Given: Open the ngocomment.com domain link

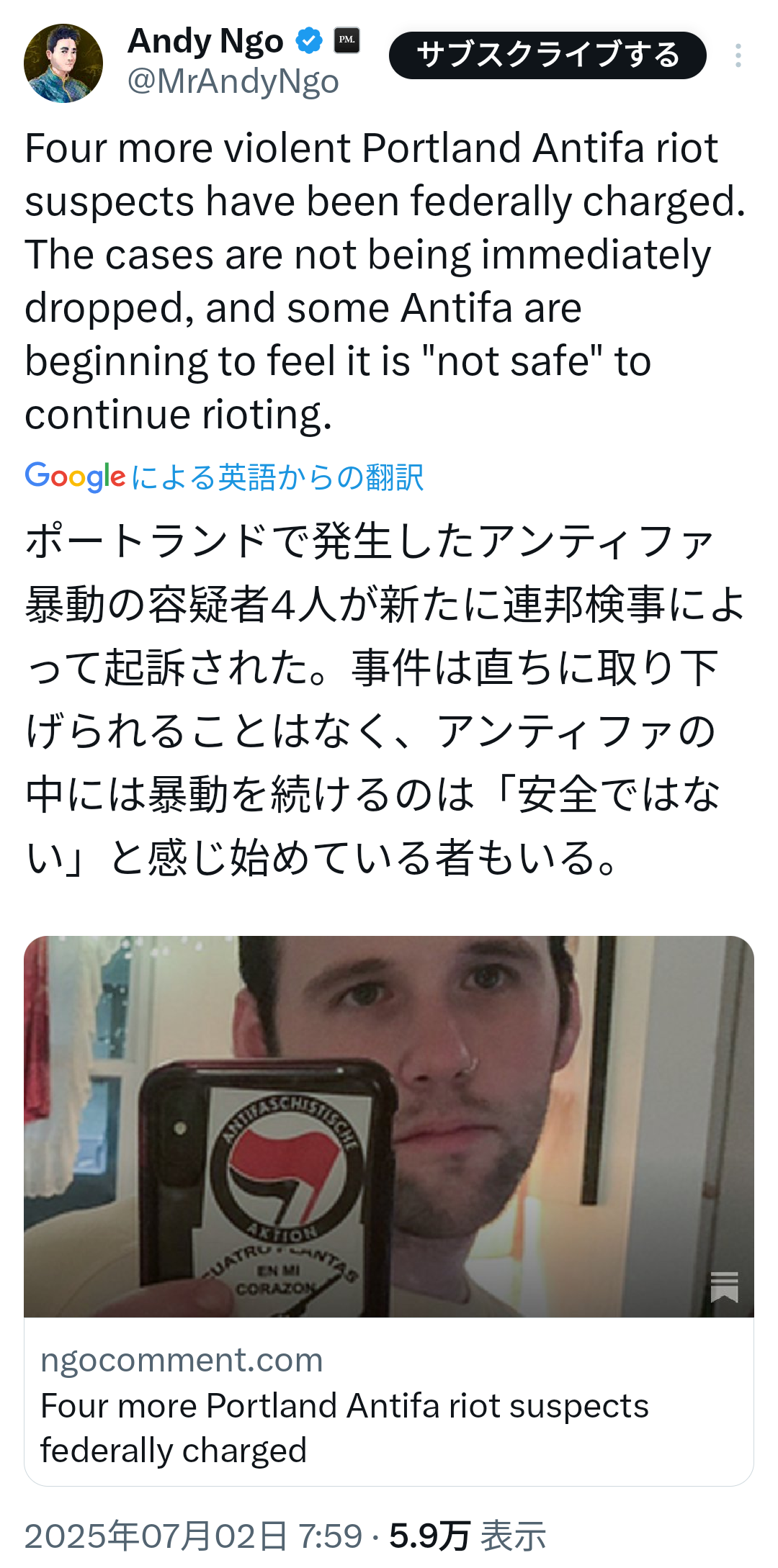Looking at the screenshot, I should [x=182, y=1360].
